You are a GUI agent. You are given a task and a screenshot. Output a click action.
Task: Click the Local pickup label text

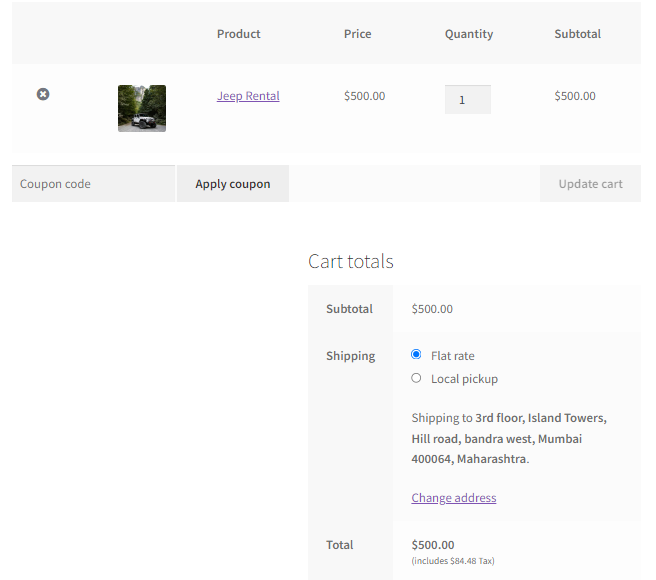tap(464, 379)
